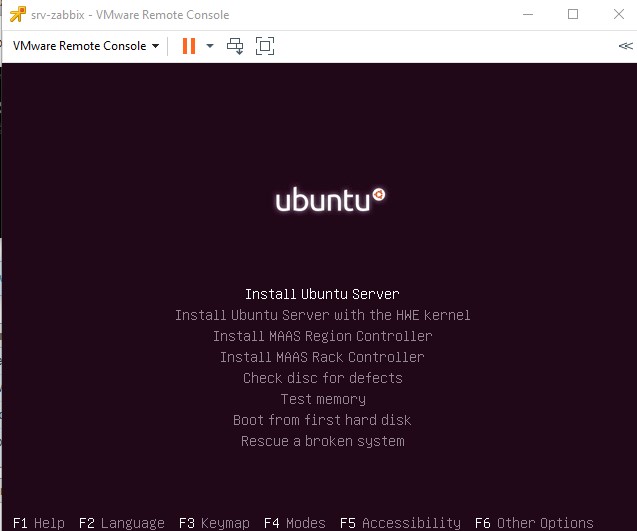Choose Rescue a broken system
The width and height of the screenshot is (637, 531).
(323, 441)
